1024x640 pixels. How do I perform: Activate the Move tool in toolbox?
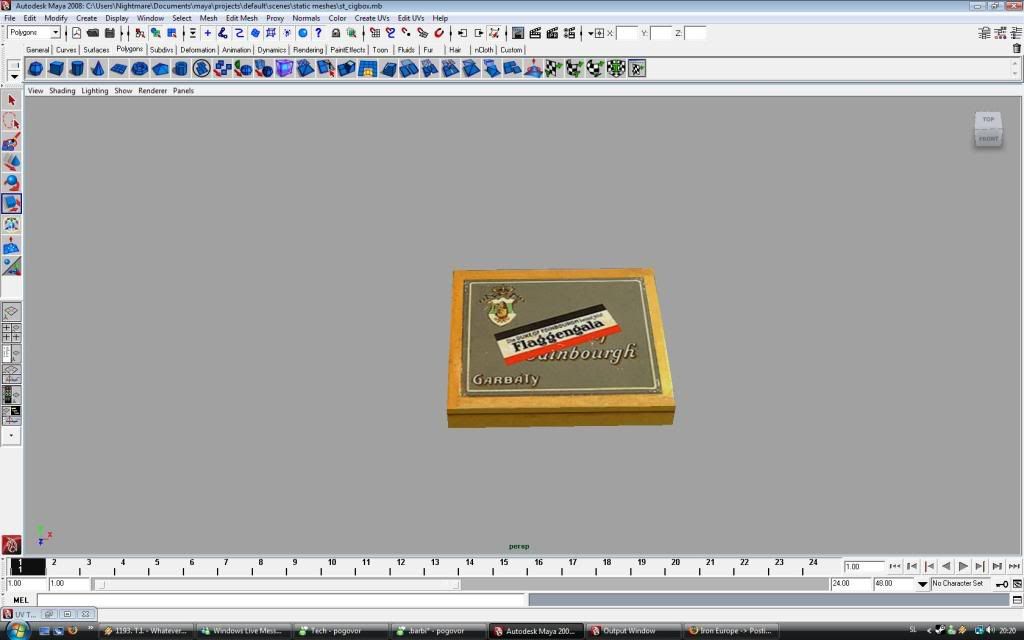(11, 162)
